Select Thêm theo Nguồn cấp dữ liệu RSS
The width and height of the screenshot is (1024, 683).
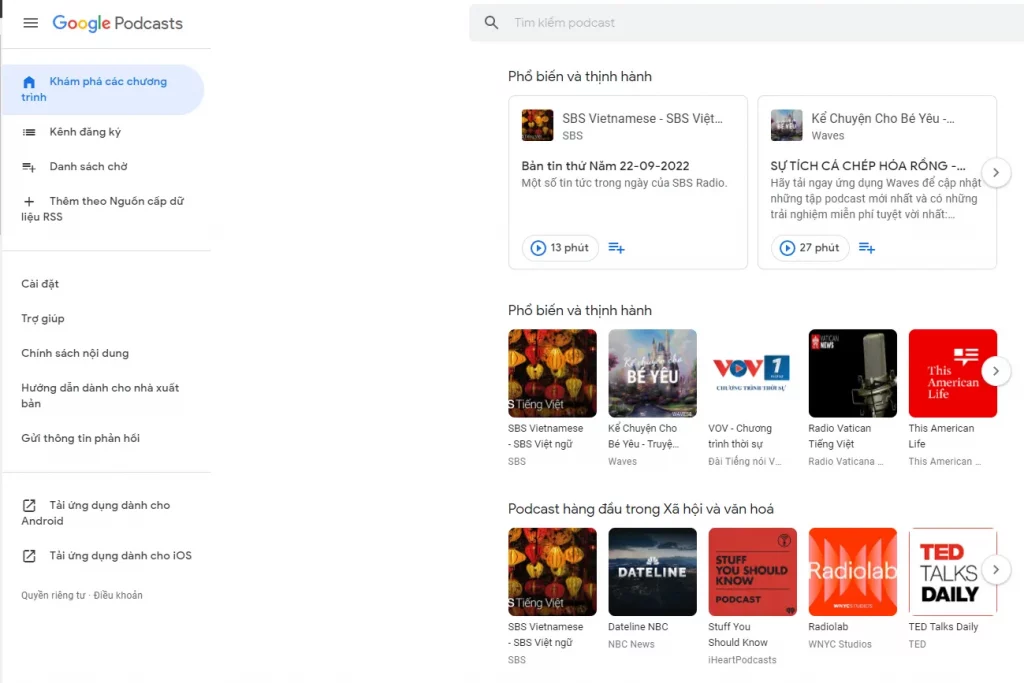tap(103, 209)
